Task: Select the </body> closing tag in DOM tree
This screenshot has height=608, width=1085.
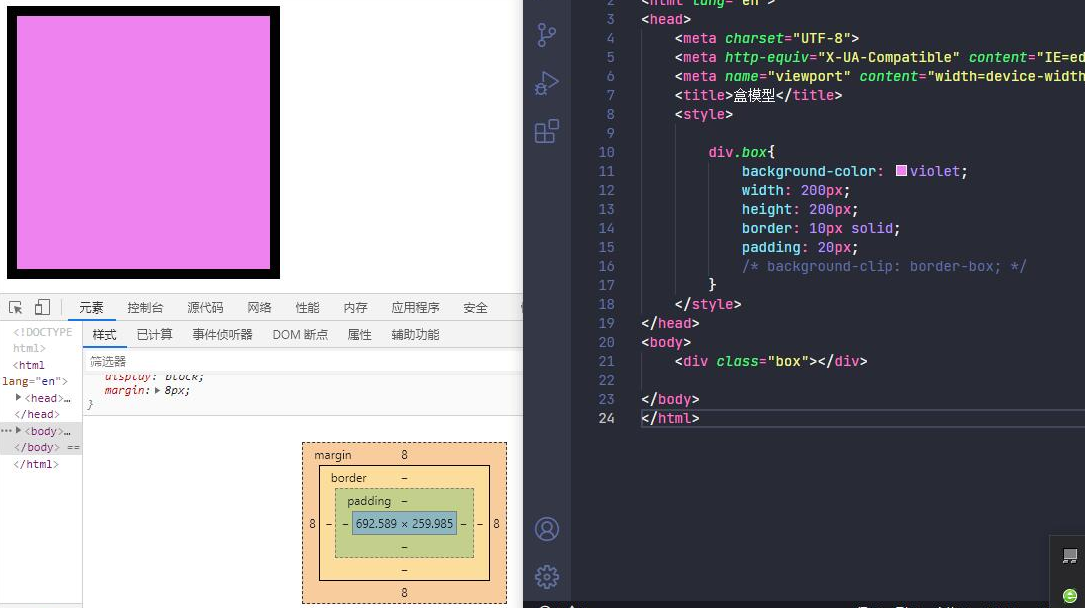Action: (x=37, y=448)
